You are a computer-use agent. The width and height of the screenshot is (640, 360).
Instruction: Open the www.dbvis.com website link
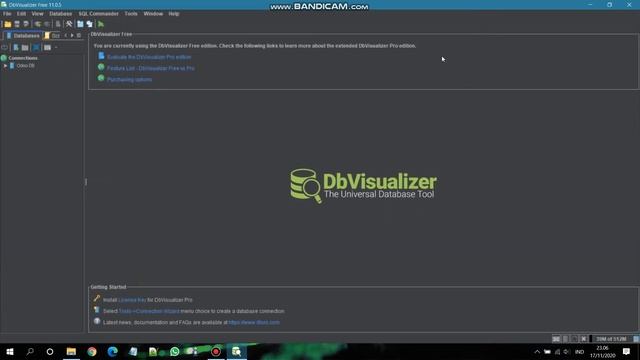click(254, 322)
